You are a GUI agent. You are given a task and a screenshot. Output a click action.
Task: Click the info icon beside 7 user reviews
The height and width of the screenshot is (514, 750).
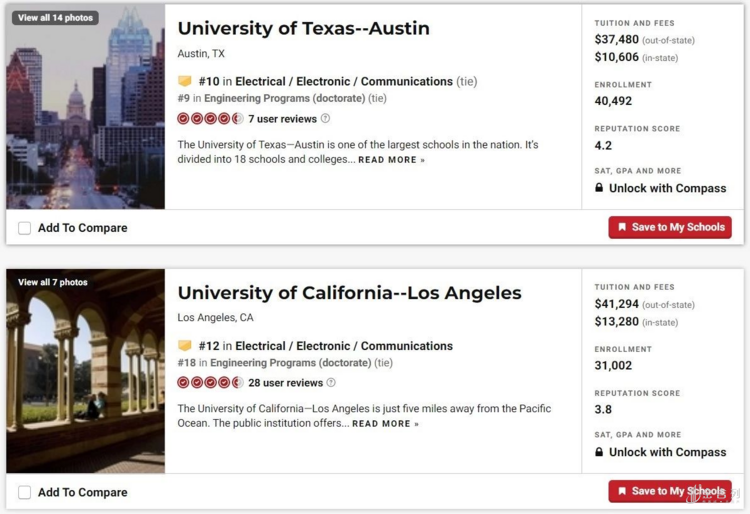click(325, 119)
